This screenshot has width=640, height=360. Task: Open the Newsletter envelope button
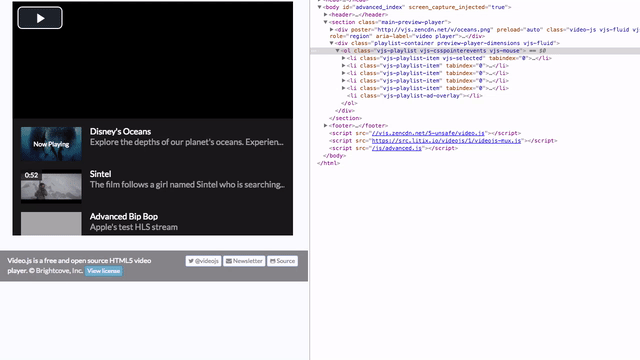click(x=244, y=261)
